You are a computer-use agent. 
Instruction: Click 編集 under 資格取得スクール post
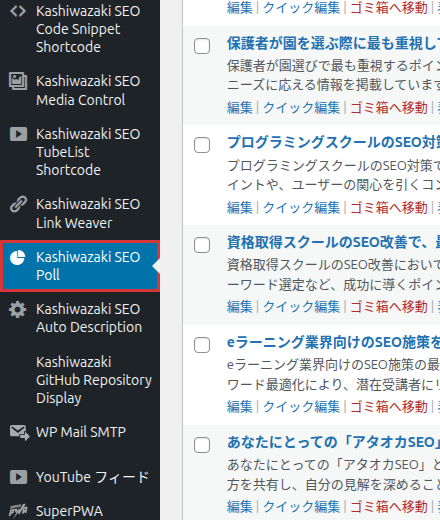pyautogui.click(x=240, y=307)
